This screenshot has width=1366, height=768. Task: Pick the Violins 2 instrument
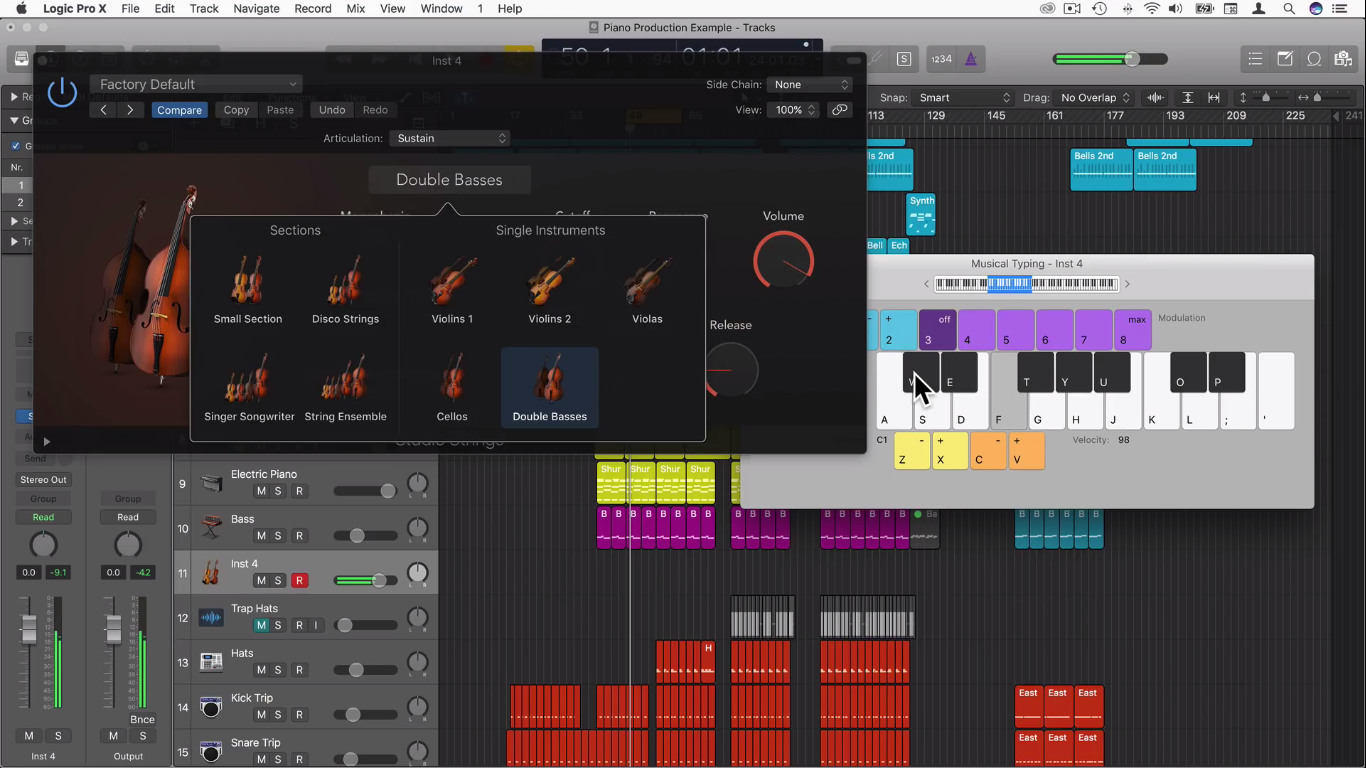coord(550,290)
